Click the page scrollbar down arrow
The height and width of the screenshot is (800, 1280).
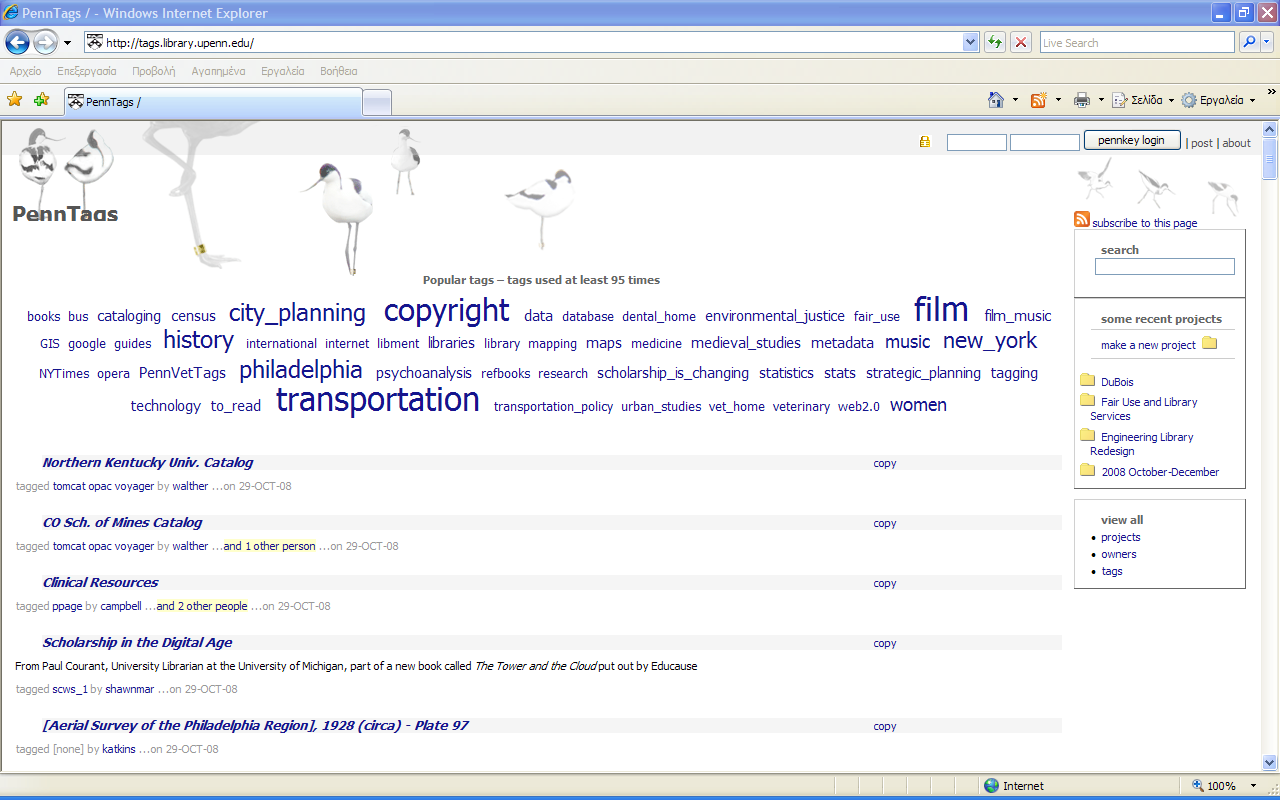point(1270,762)
